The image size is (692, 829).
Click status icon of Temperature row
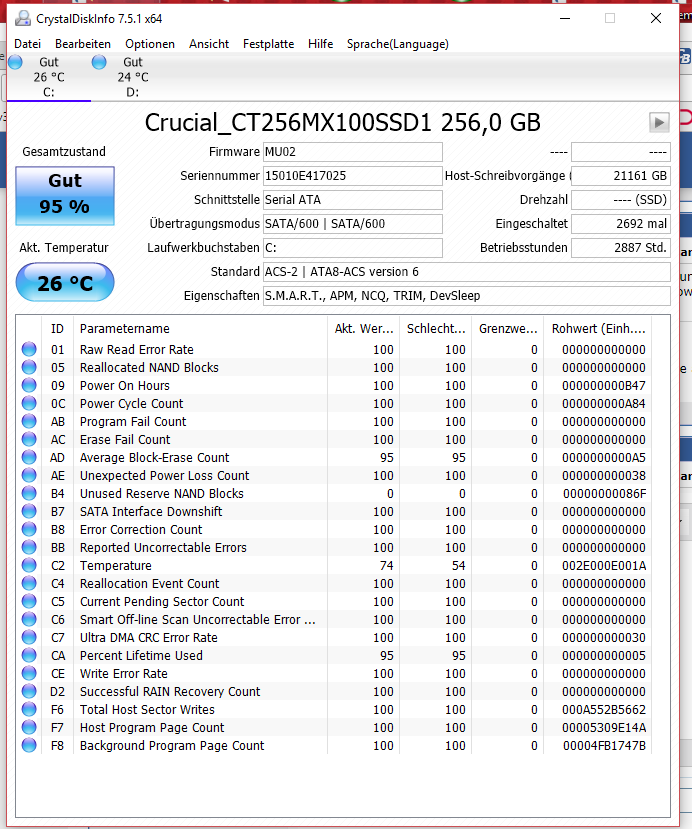pos(29,565)
